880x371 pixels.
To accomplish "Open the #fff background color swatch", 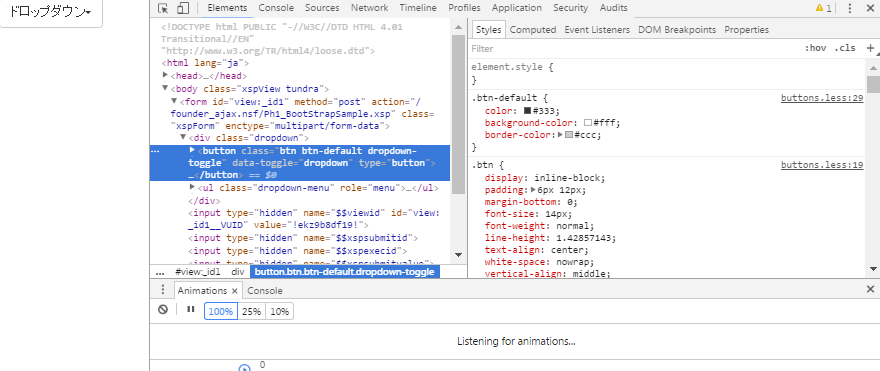I will 588,123.
